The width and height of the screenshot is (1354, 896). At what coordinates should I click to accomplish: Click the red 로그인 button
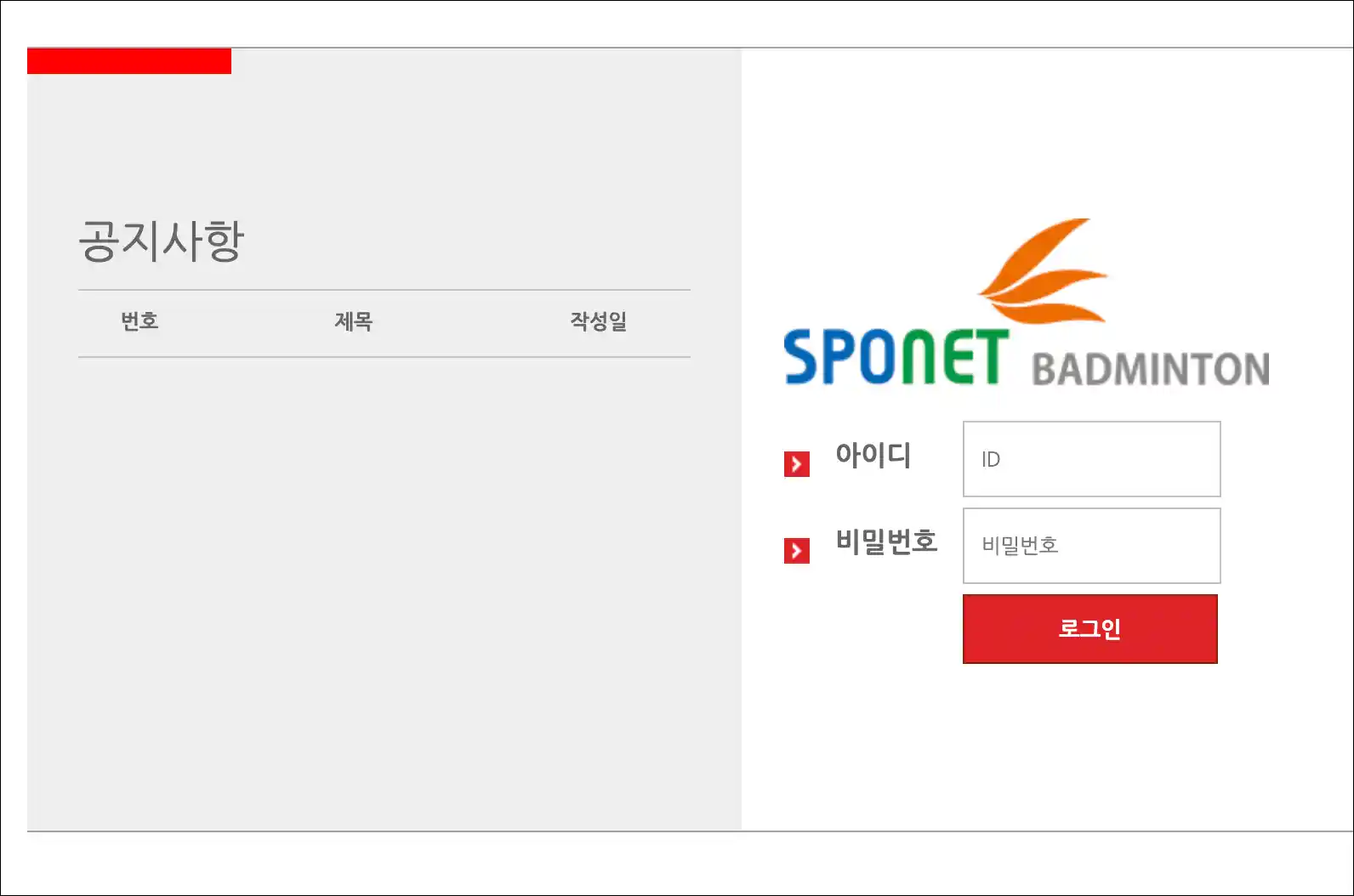tap(1090, 629)
